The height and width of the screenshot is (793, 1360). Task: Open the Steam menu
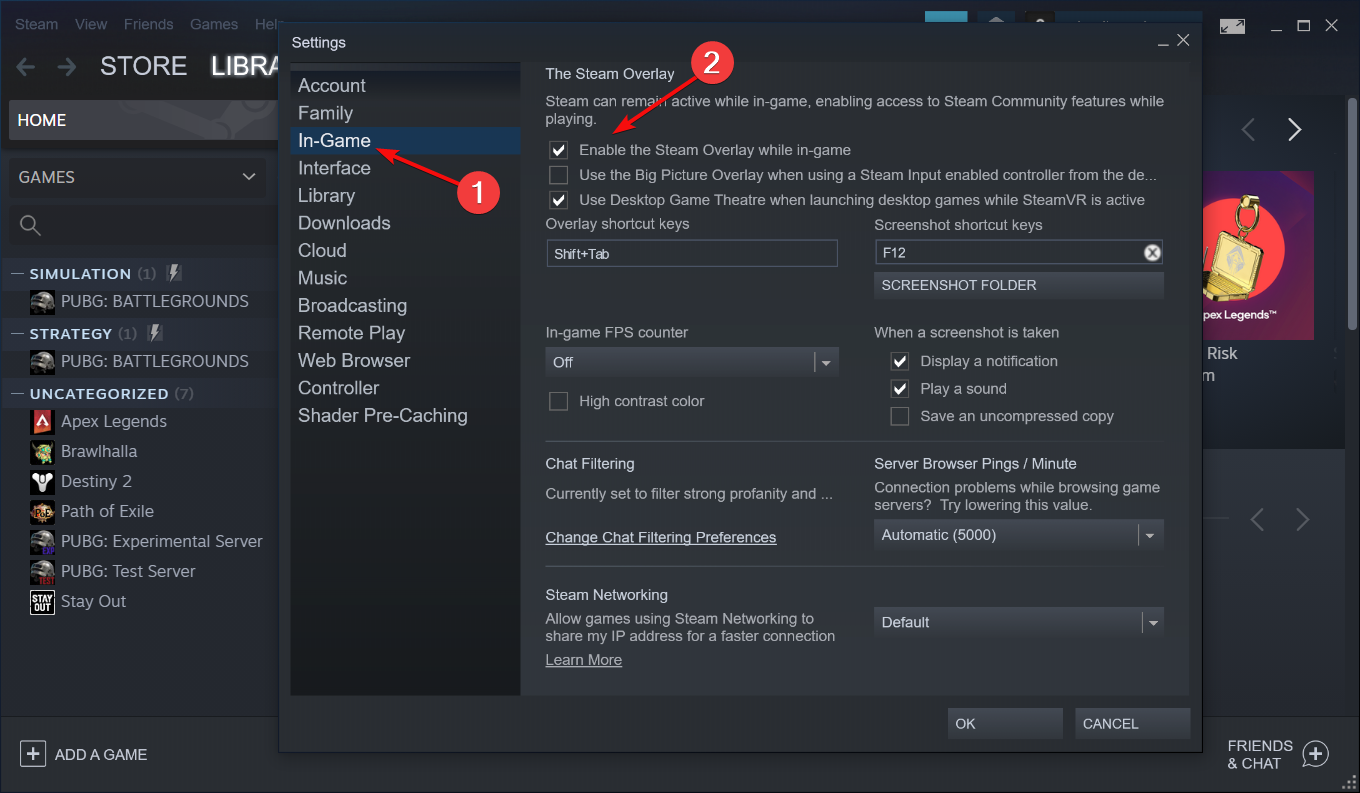(36, 24)
